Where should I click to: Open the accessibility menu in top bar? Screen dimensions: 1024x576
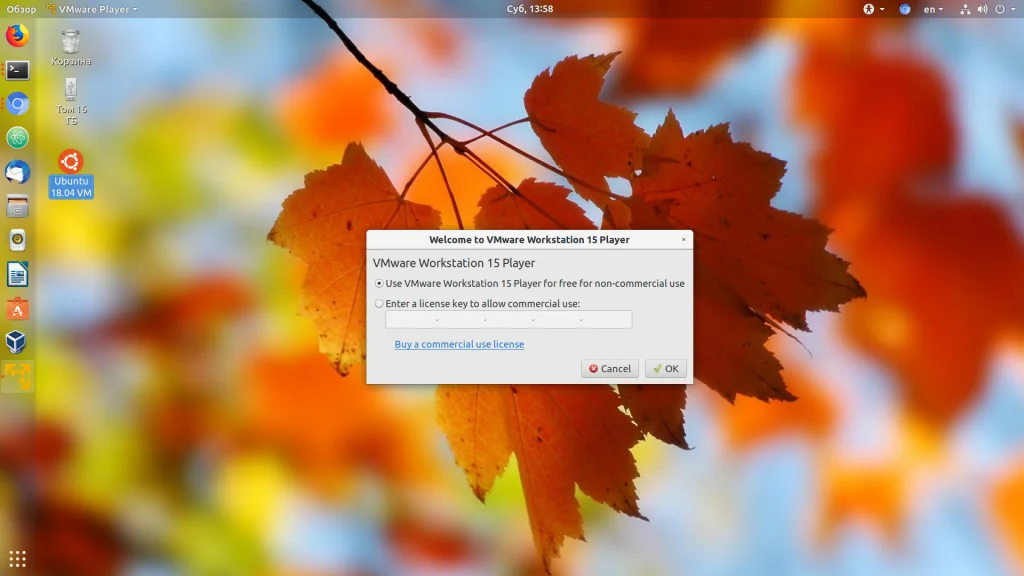873,9
